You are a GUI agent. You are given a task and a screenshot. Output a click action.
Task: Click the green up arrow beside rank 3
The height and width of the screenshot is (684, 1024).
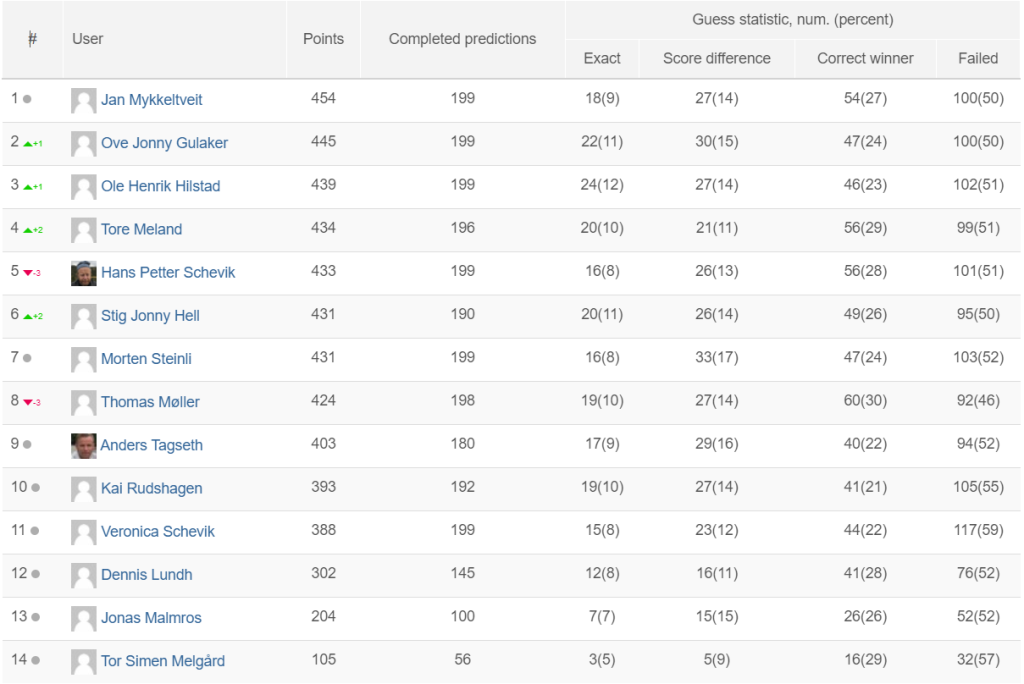click(x=28, y=187)
